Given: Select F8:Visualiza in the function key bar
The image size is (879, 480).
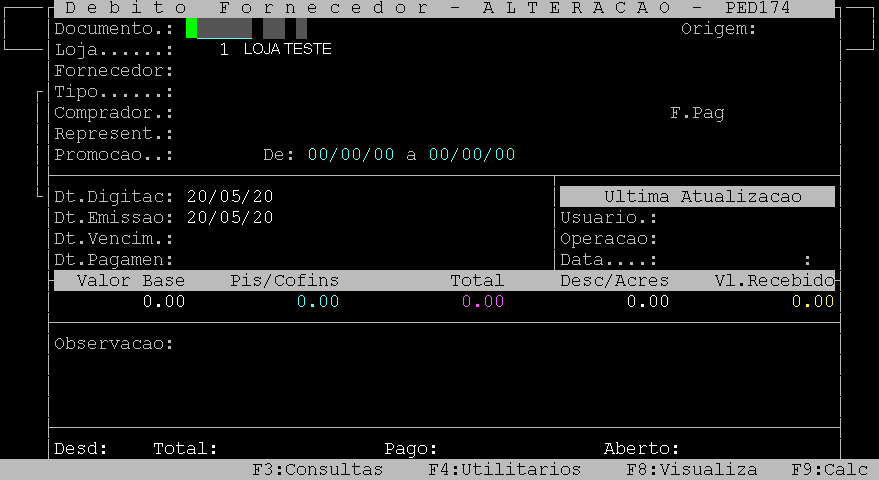Looking at the screenshot, I should (691, 469).
